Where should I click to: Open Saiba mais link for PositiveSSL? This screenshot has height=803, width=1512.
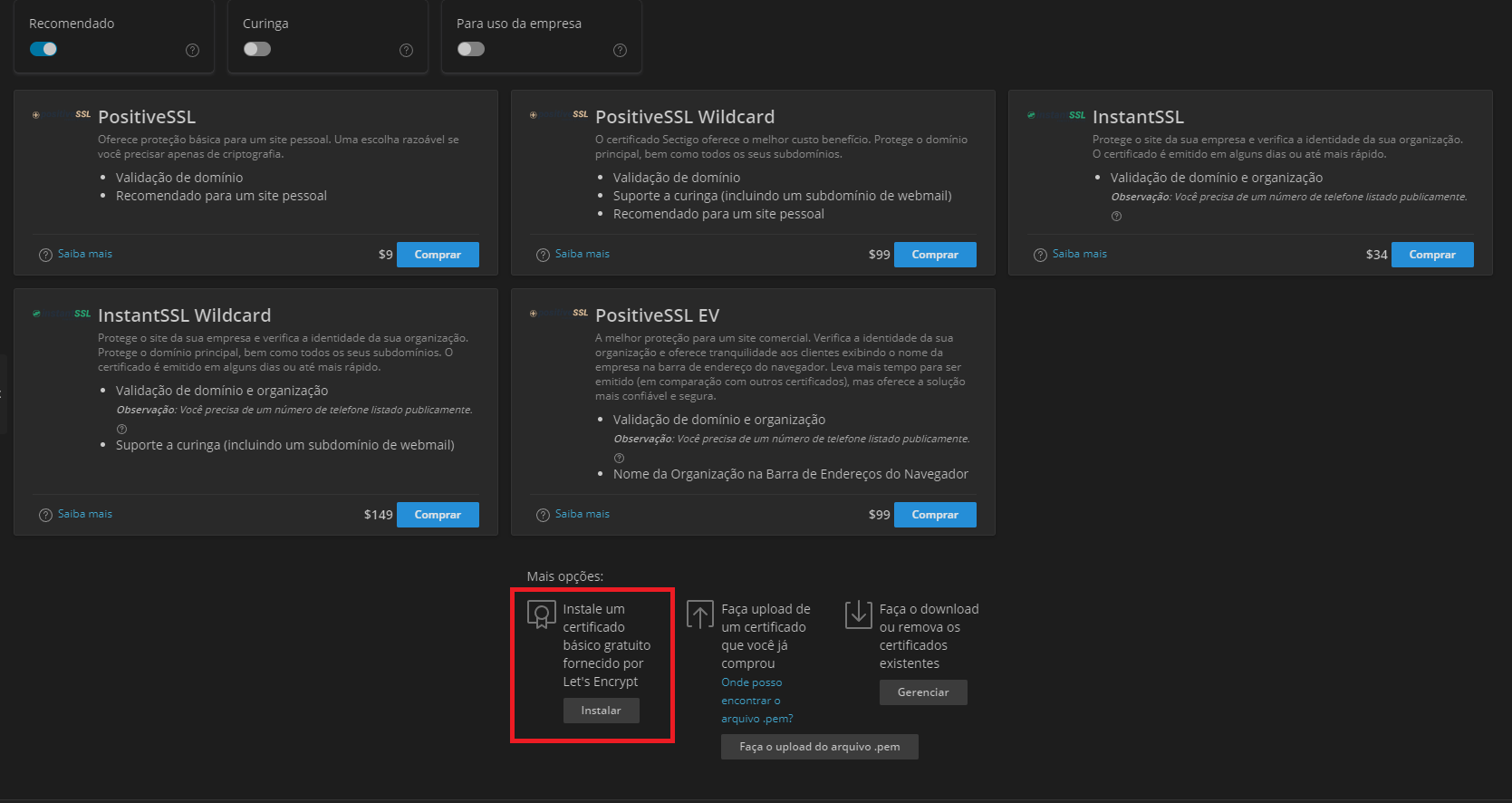tap(85, 254)
